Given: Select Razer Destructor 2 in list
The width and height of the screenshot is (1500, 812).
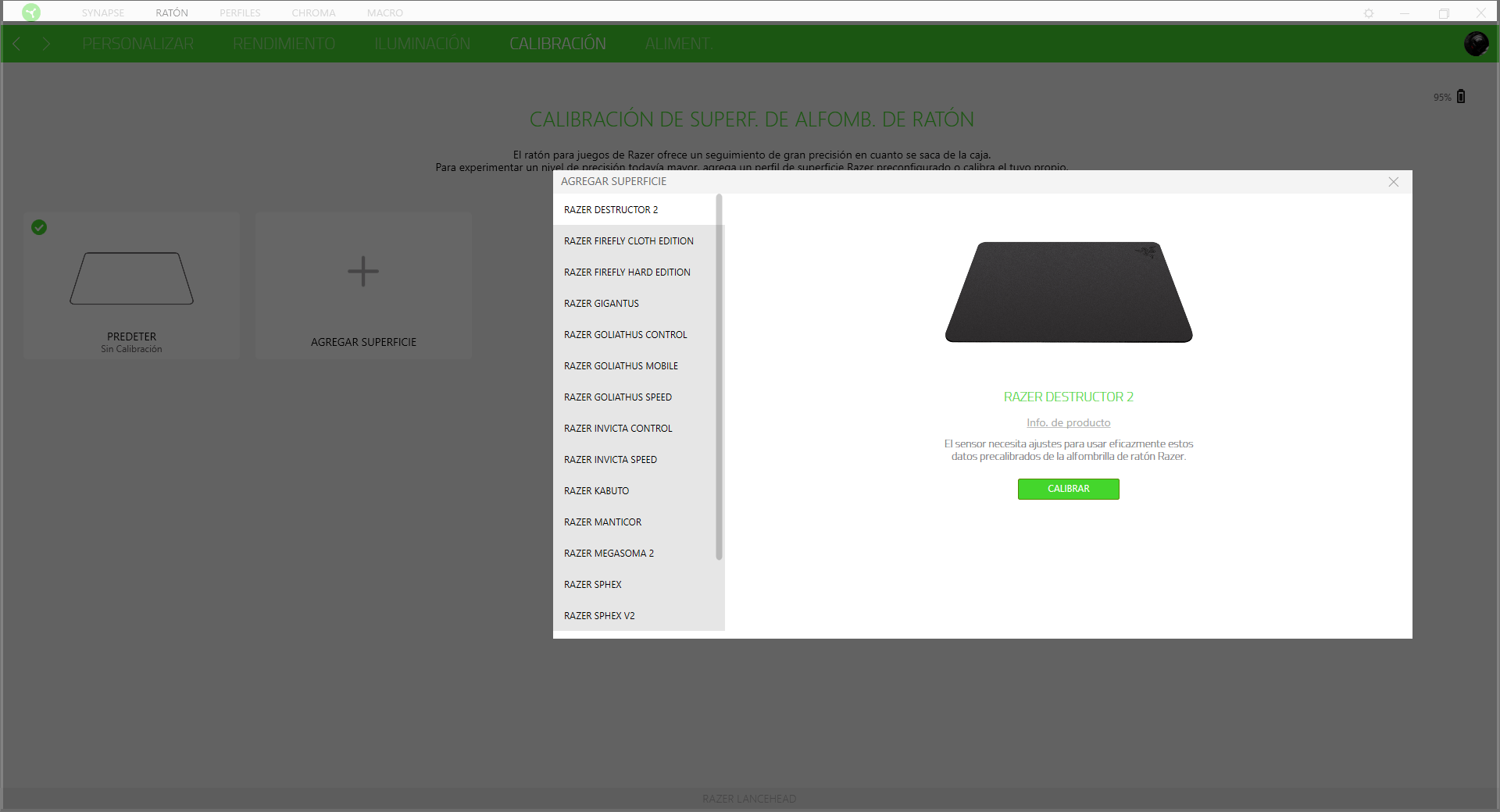Looking at the screenshot, I should click(x=634, y=209).
